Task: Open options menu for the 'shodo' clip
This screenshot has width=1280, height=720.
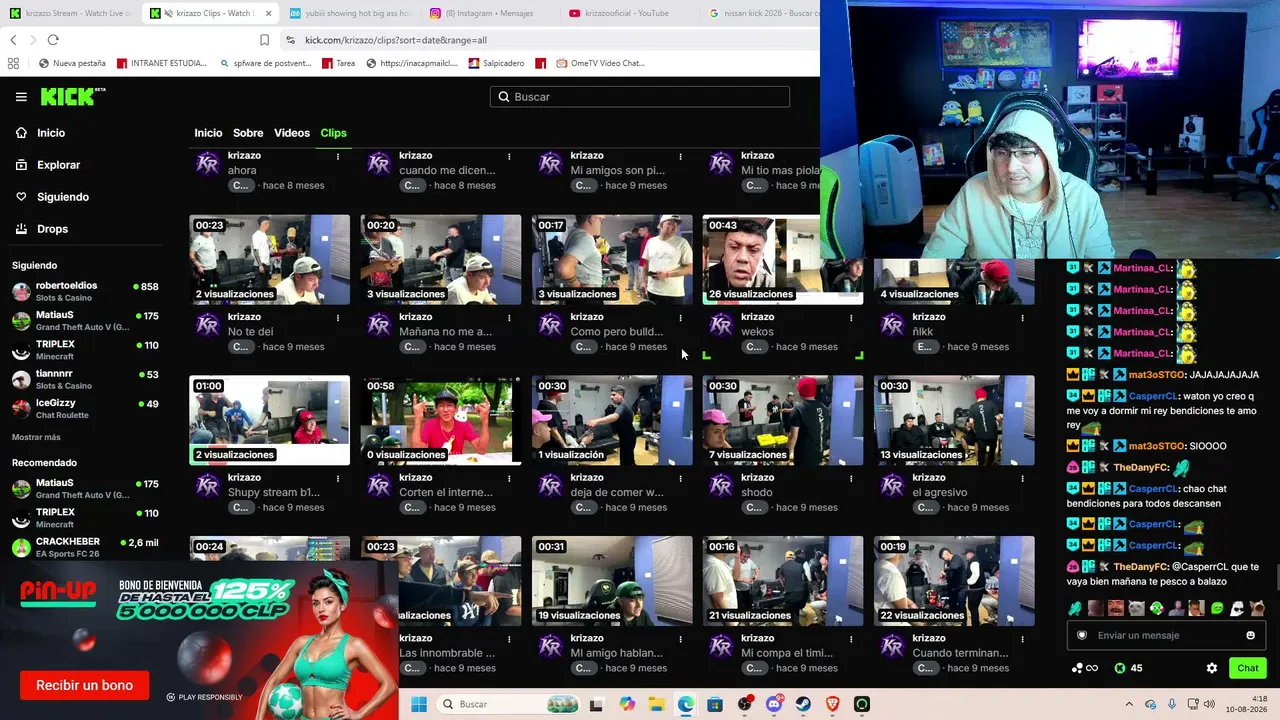Action: [851, 478]
